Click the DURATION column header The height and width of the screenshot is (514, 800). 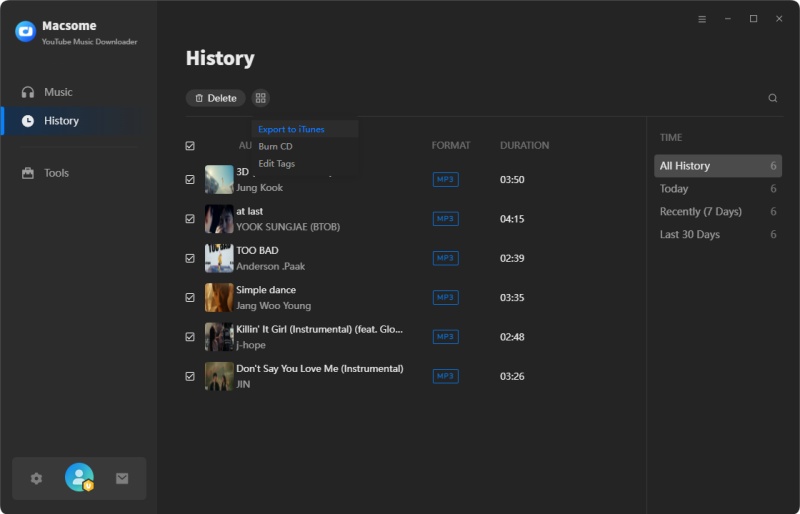tap(524, 145)
